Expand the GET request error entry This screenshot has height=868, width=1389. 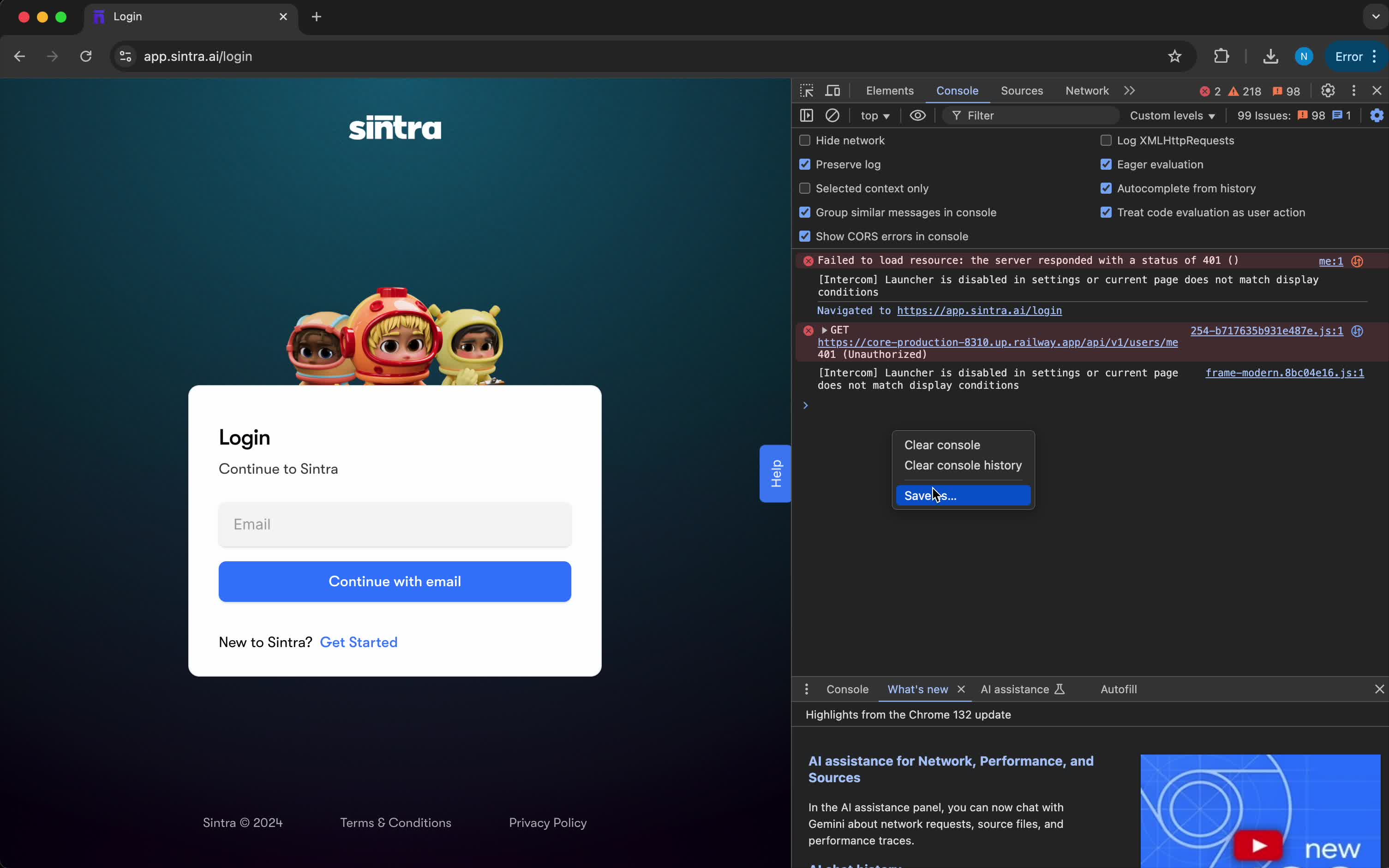pos(824,330)
